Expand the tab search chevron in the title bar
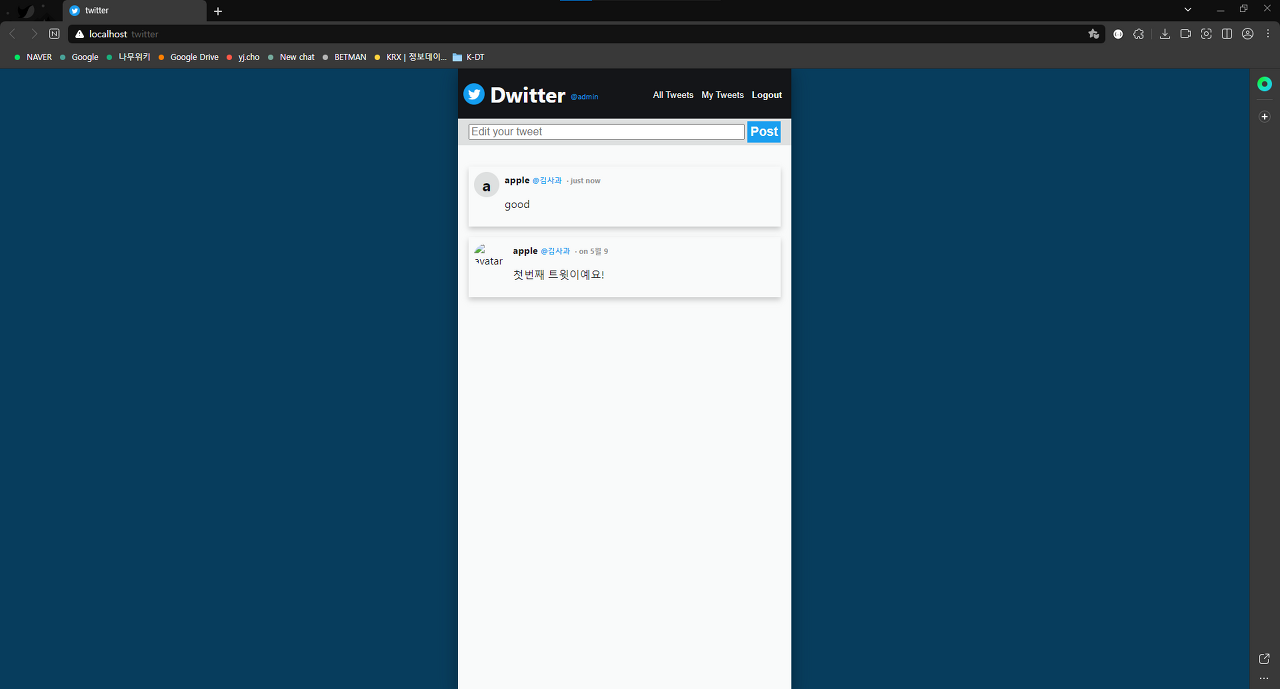 point(1188,9)
